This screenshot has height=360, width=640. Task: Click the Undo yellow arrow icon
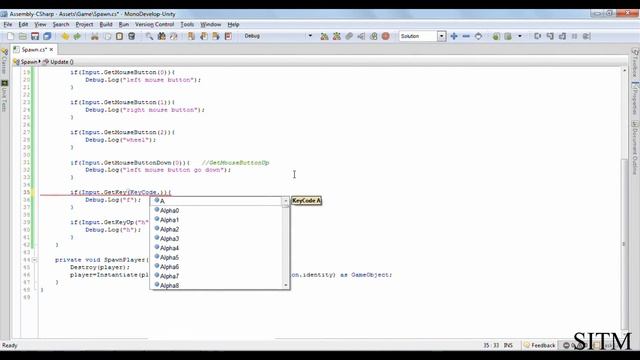click(65, 36)
